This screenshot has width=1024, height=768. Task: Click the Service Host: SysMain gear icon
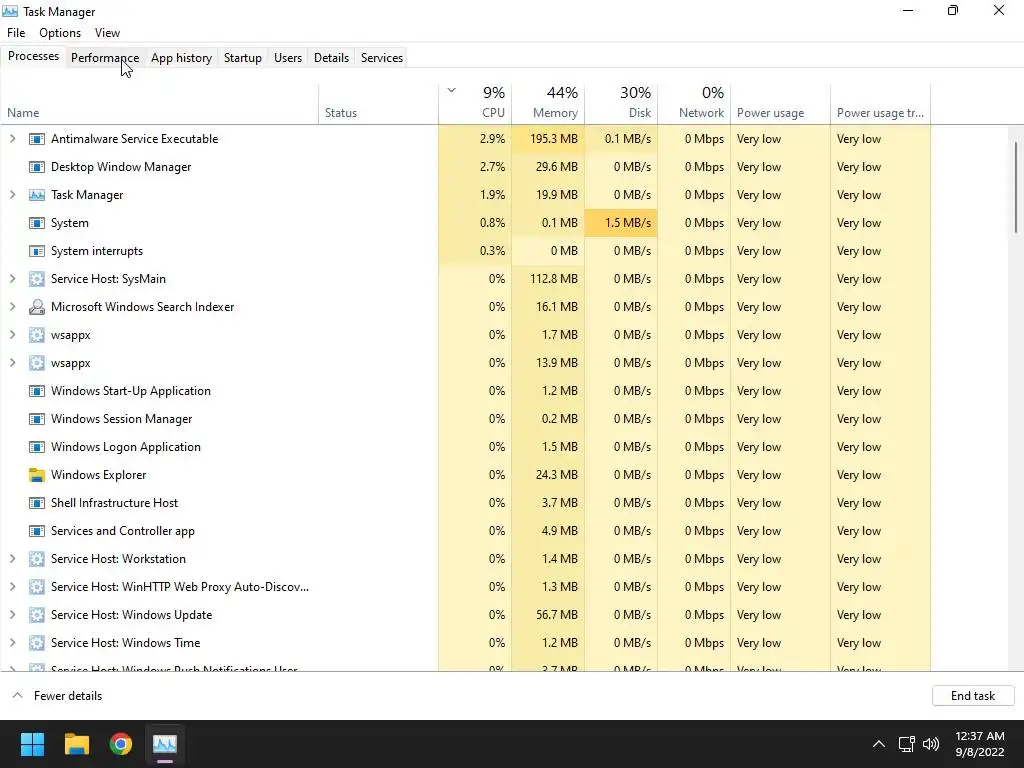tap(37, 279)
